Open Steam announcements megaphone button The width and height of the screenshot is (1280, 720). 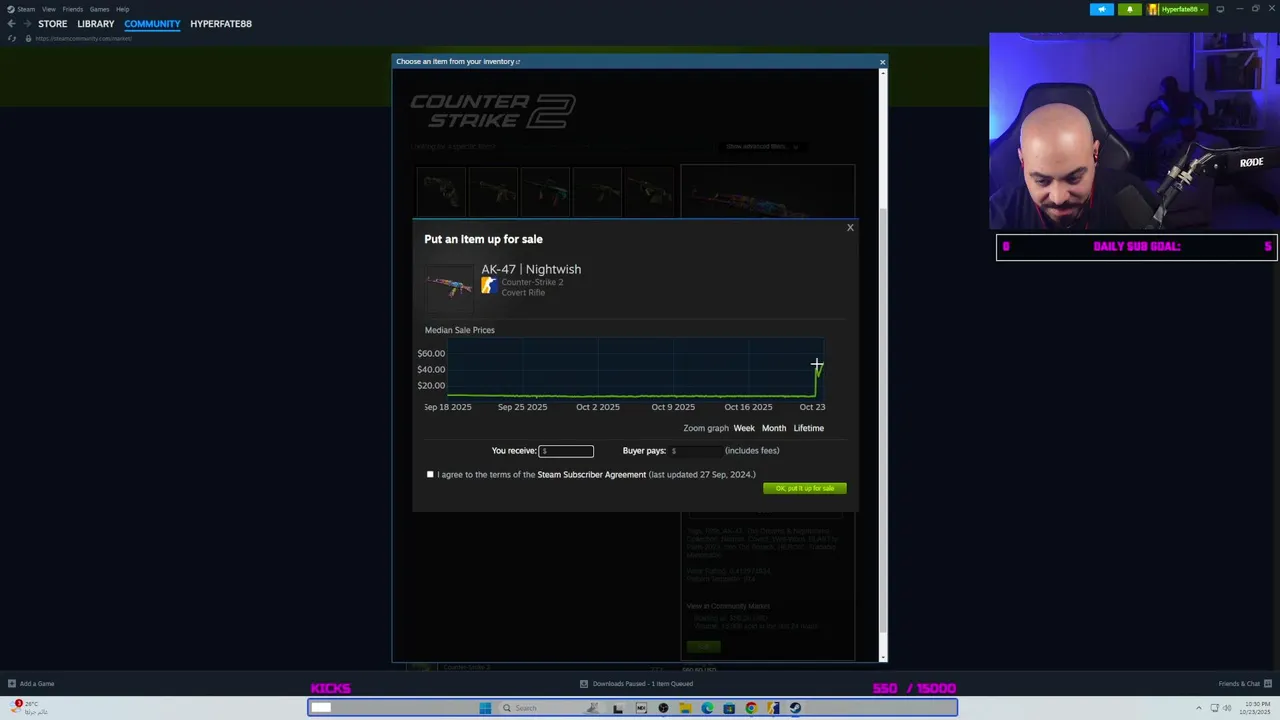[1102, 9]
